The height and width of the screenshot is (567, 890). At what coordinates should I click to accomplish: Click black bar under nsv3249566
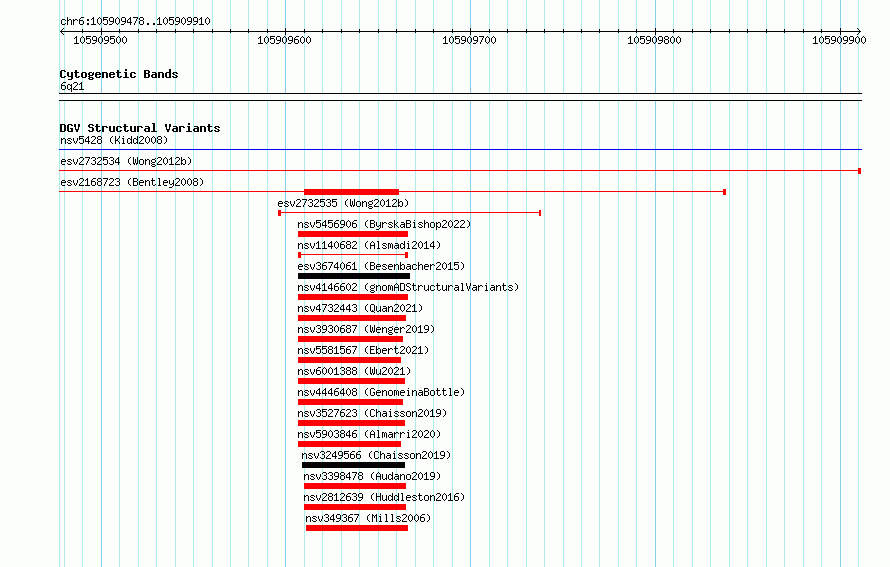(353, 465)
